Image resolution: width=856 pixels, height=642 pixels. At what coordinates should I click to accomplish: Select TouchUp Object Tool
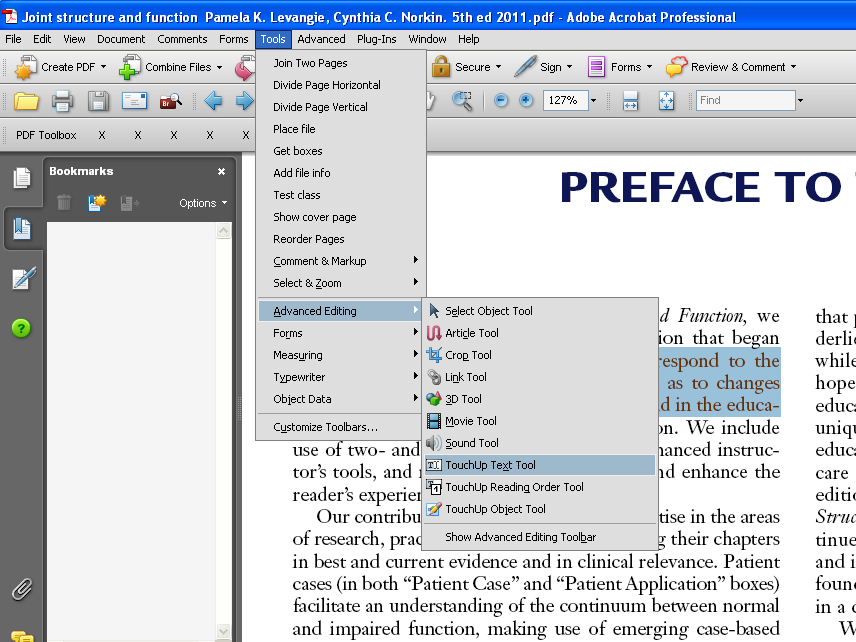(x=540, y=509)
